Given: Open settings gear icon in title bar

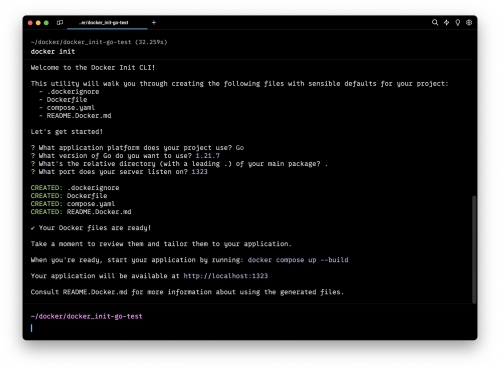Looking at the screenshot, I should [469, 22].
